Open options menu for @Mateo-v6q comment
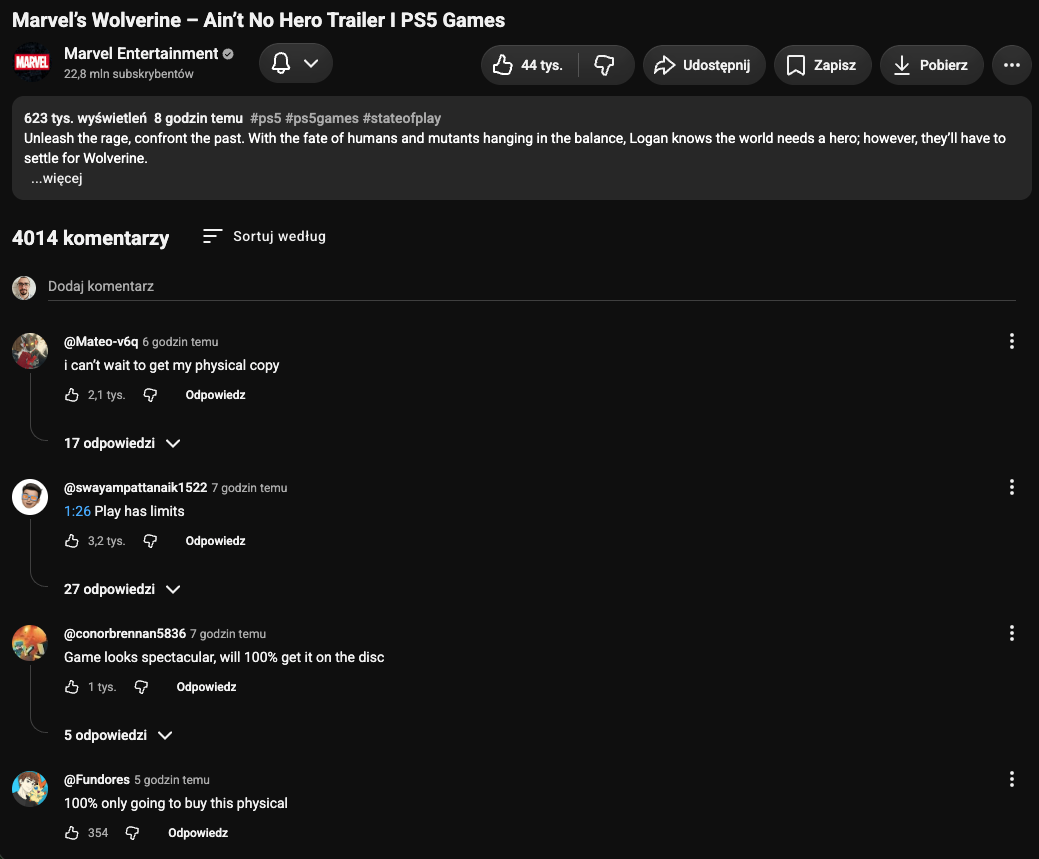 click(1011, 341)
